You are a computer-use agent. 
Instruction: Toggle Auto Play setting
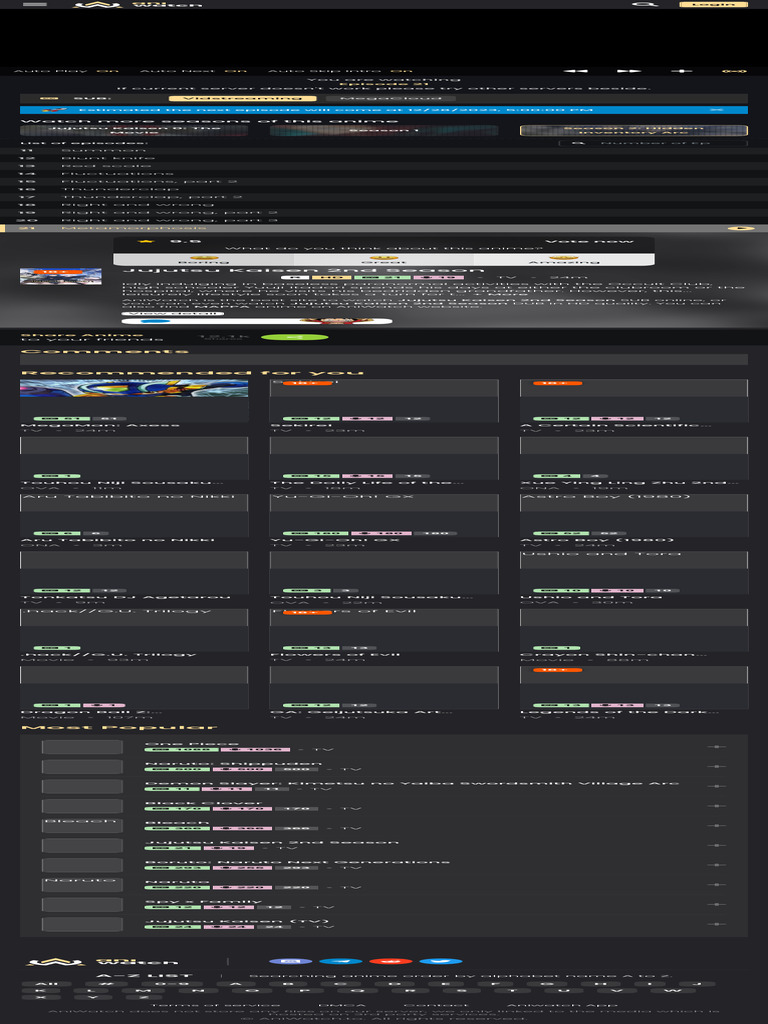tap(66, 71)
